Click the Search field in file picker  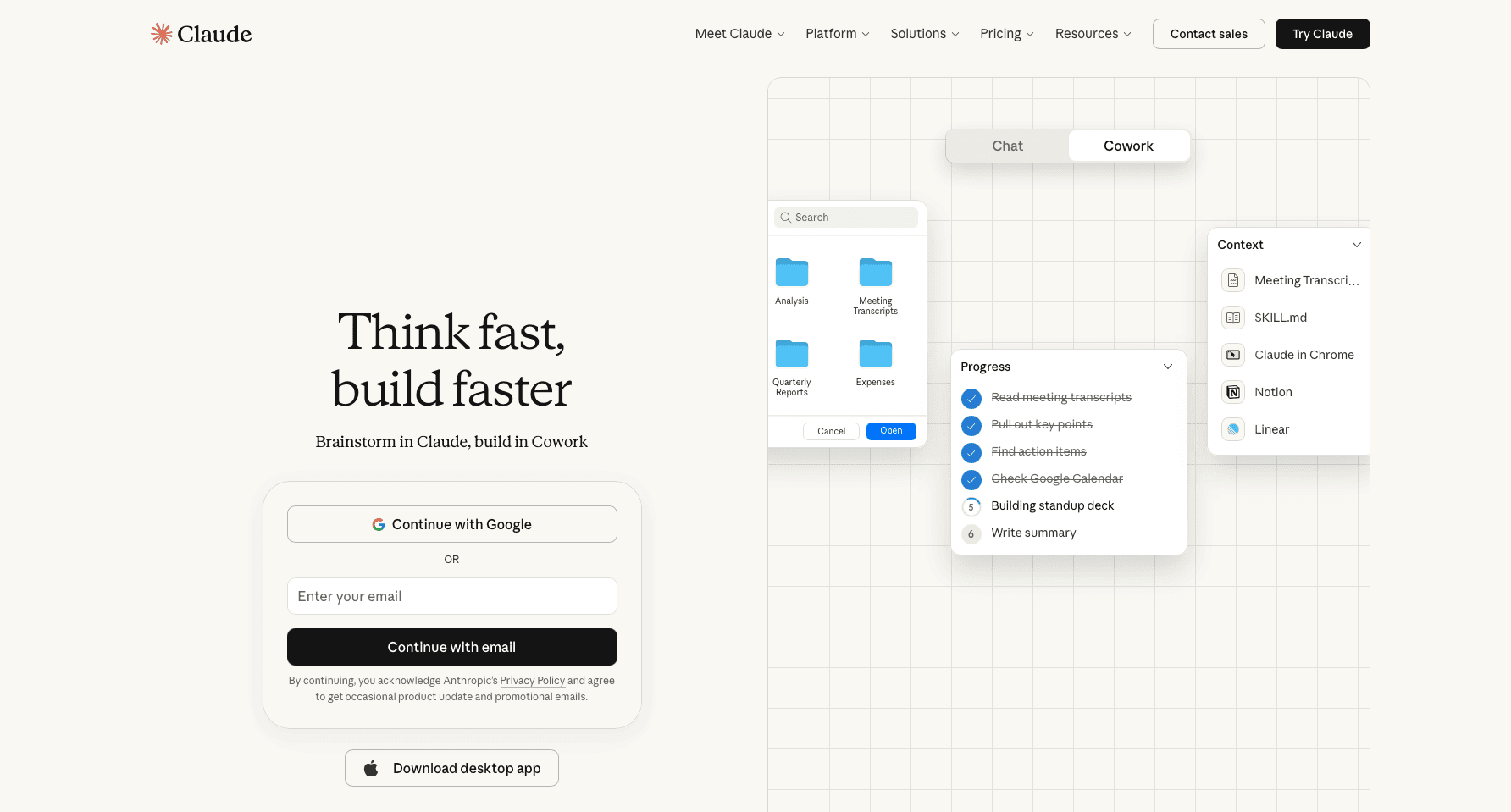point(846,218)
